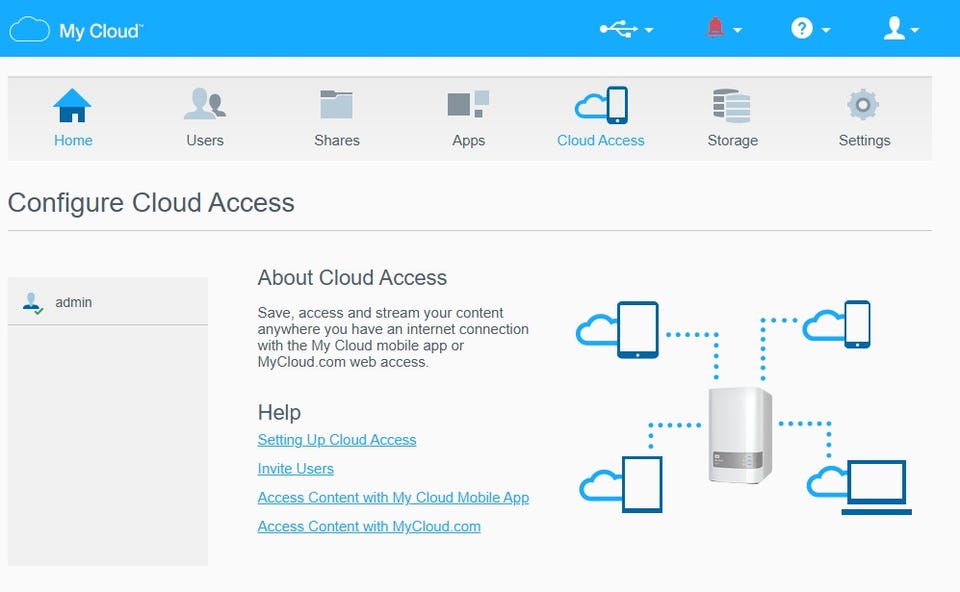
Task: Open Access Content with My Cloud Mobile App link
Action: pos(393,497)
